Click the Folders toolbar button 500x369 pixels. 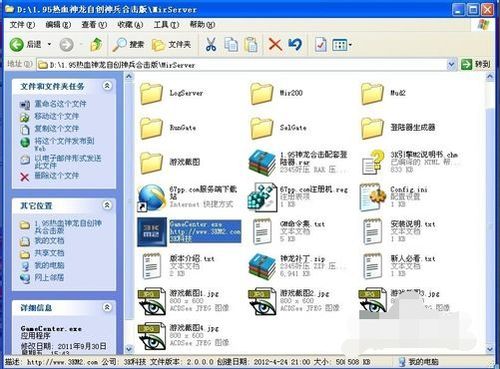pyautogui.click(x=171, y=44)
